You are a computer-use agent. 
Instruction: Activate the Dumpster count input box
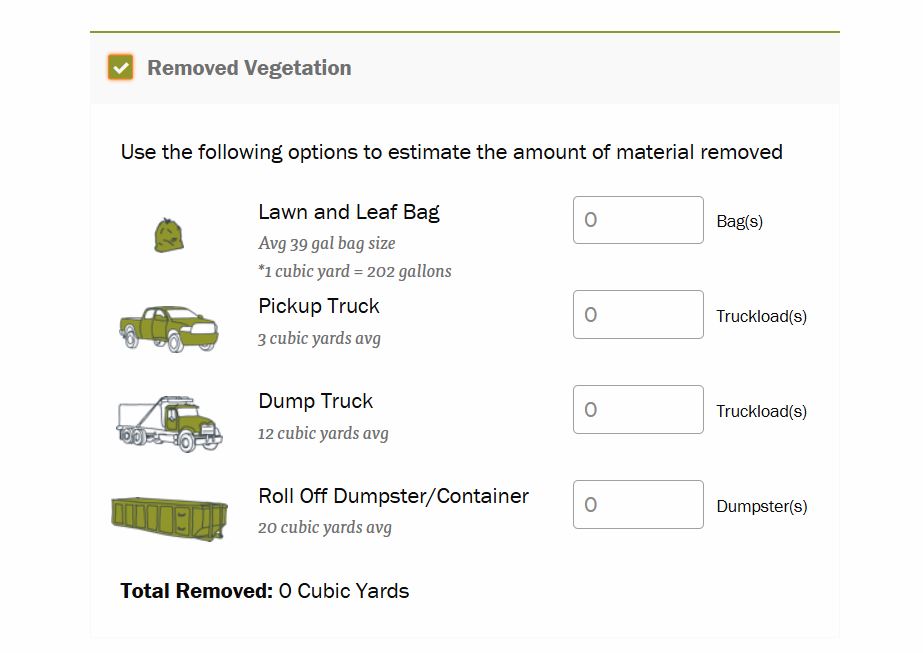pyautogui.click(x=638, y=505)
